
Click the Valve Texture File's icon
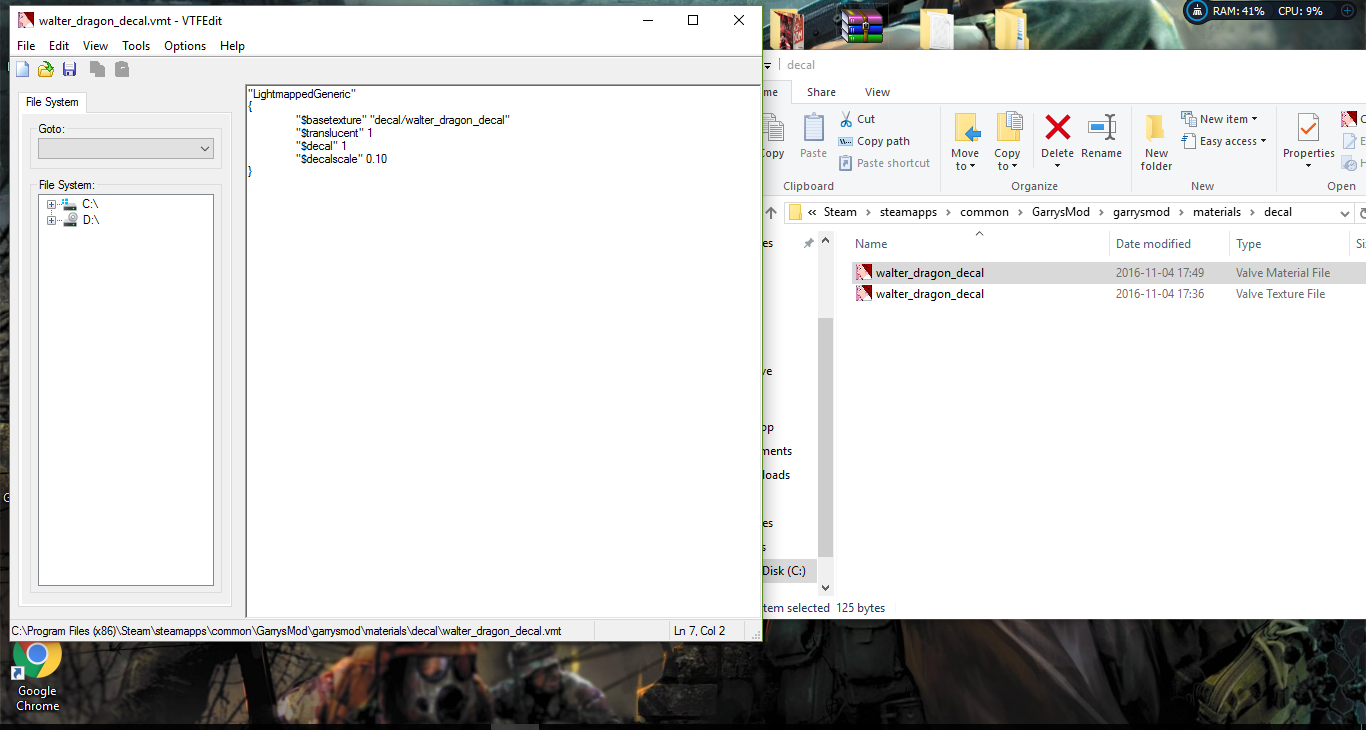click(x=863, y=294)
